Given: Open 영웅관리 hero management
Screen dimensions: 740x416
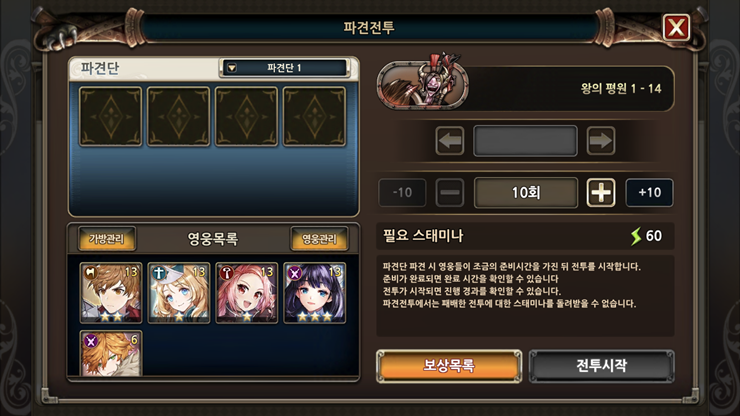Looking at the screenshot, I should point(320,239).
